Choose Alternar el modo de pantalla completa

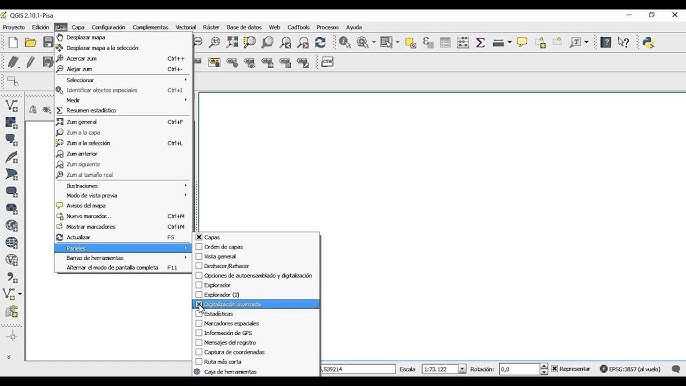(x=123, y=267)
